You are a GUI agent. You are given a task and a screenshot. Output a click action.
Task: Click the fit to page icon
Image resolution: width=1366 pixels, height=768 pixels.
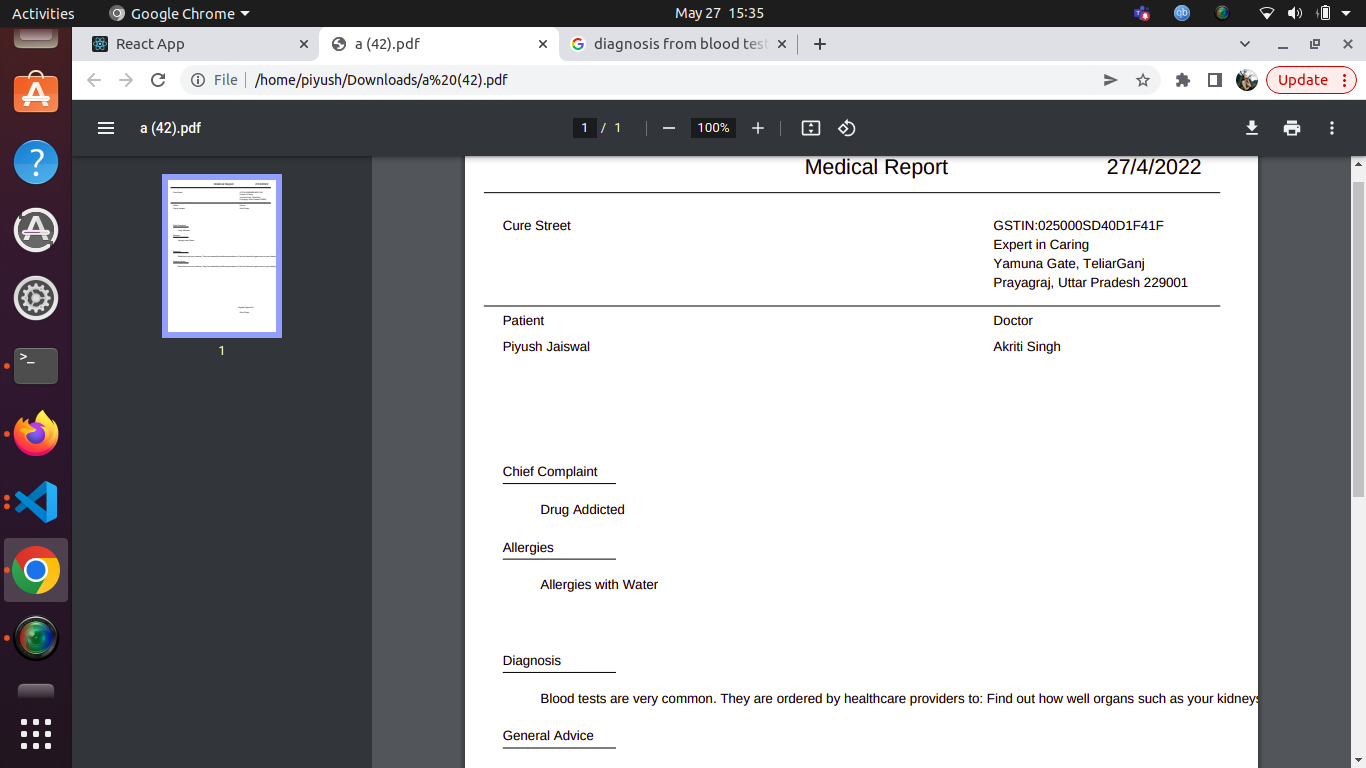point(811,128)
